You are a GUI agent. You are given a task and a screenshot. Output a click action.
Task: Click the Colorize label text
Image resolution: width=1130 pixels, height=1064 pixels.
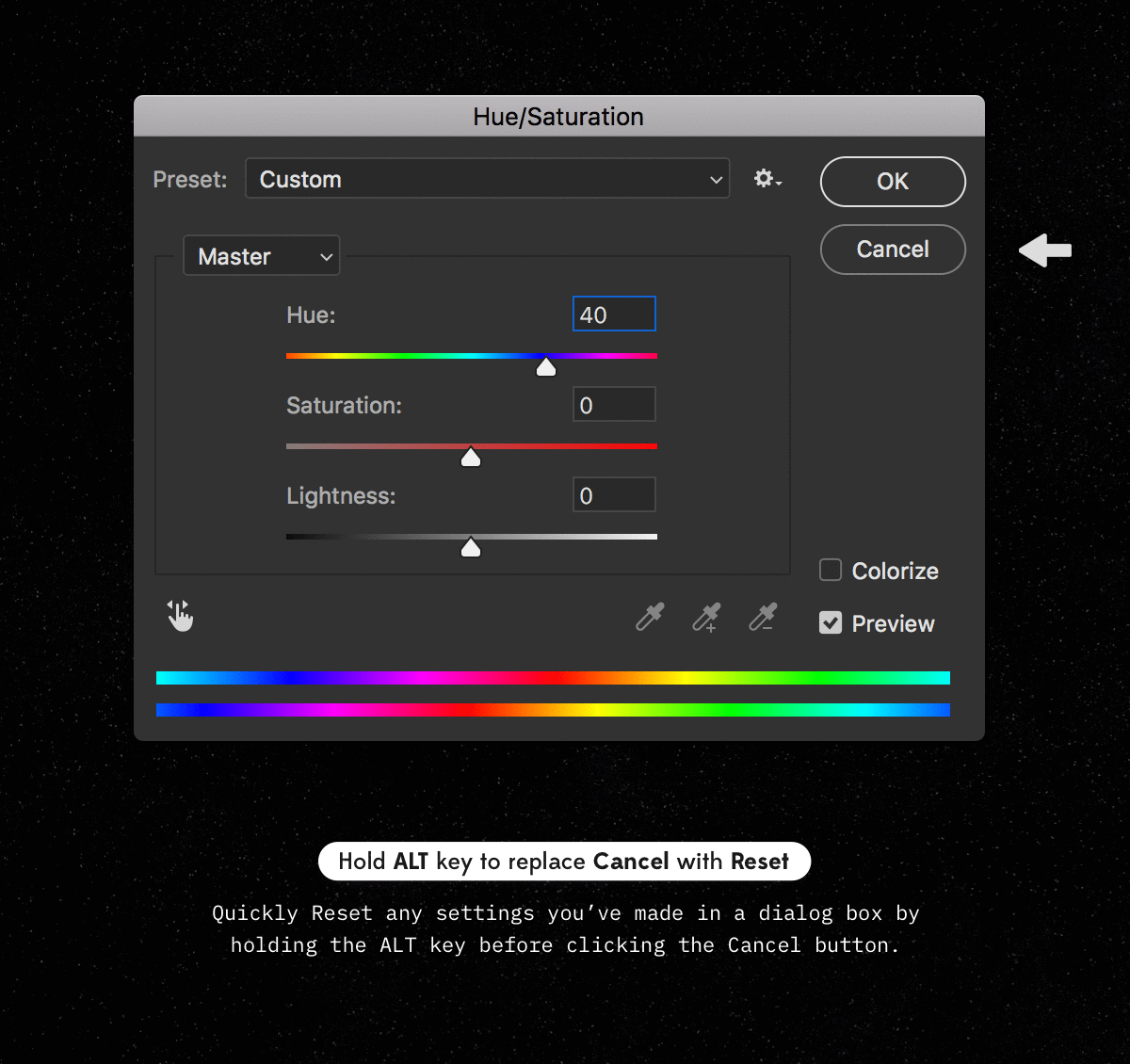pos(895,571)
